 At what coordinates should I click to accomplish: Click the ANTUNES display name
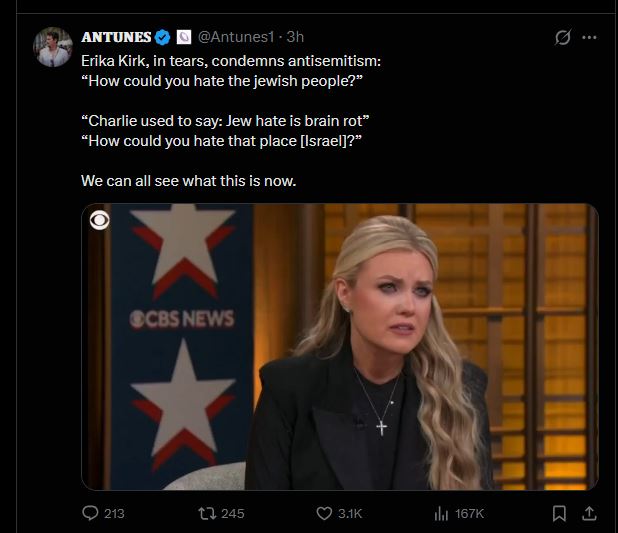(116, 37)
